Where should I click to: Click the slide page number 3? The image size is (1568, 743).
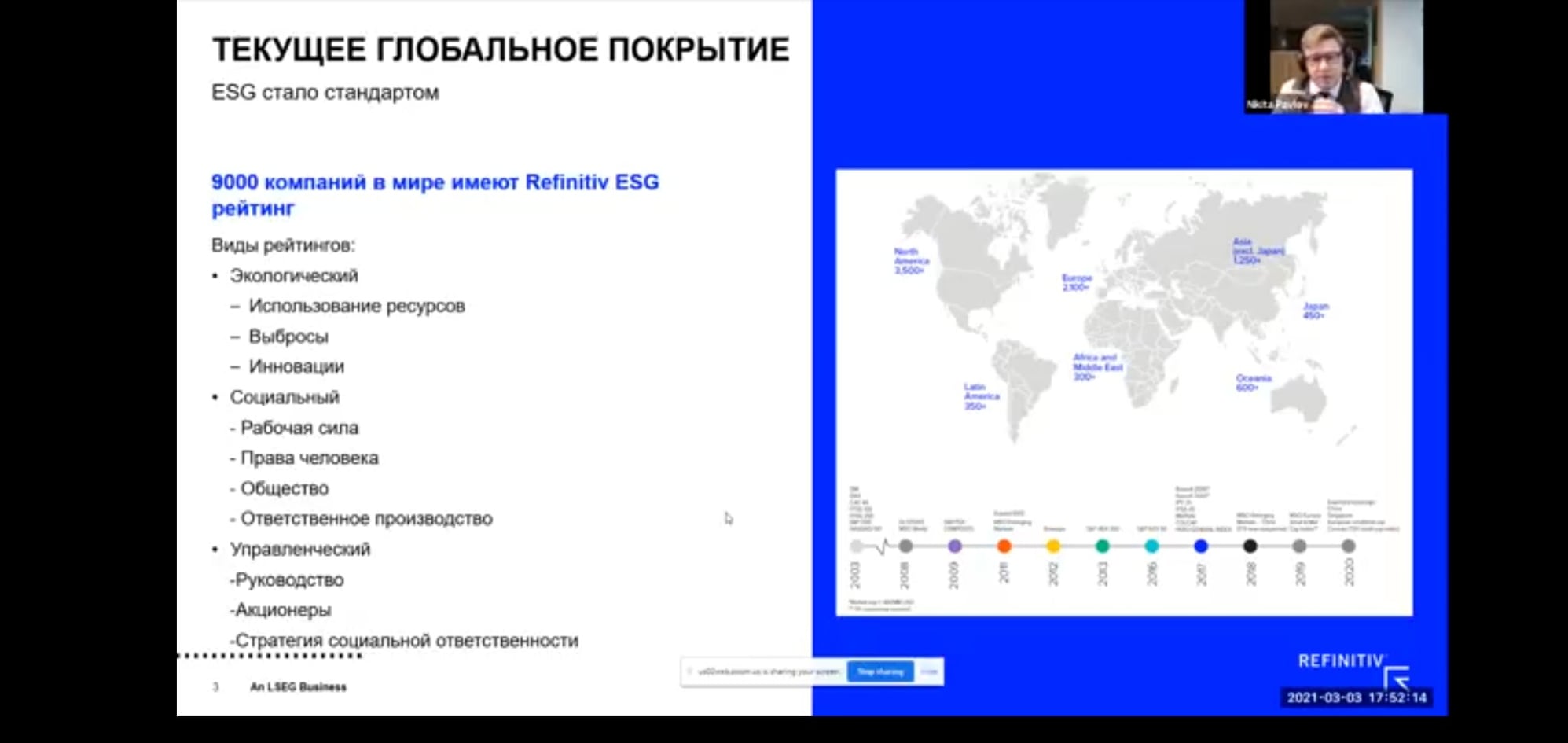pyautogui.click(x=216, y=687)
